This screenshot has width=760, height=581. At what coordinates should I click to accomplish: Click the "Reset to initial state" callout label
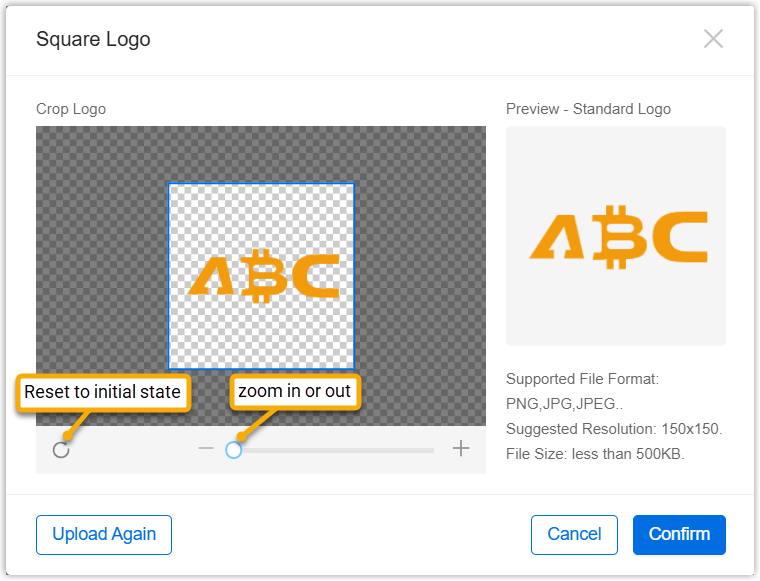pyautogui.click(x=103, y=392)
